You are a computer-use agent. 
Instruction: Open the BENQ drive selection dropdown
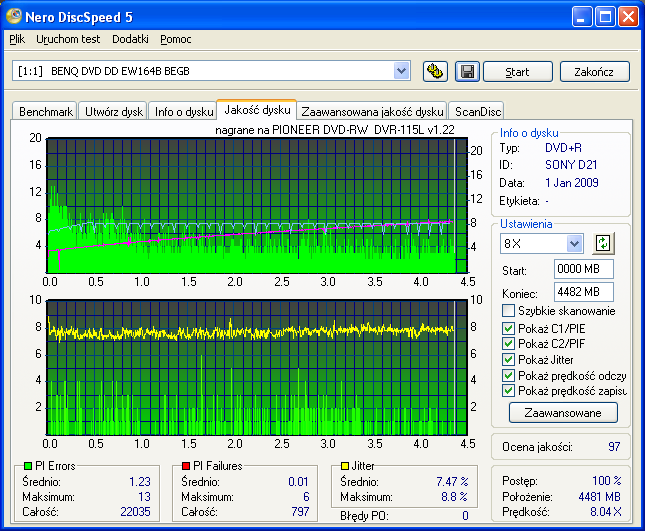pyautogui.click(x=401, y=71)
